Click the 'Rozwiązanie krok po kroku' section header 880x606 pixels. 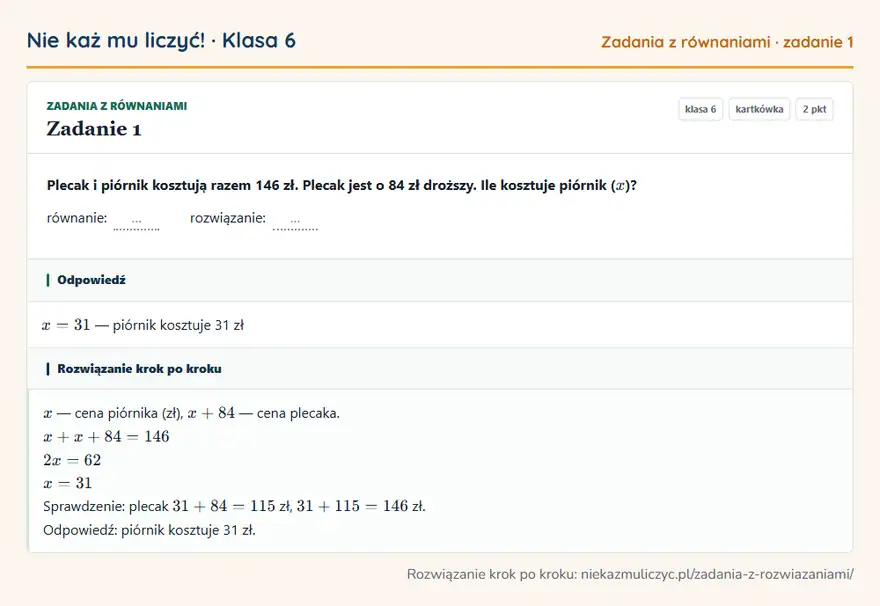click(x=440, y=369)
